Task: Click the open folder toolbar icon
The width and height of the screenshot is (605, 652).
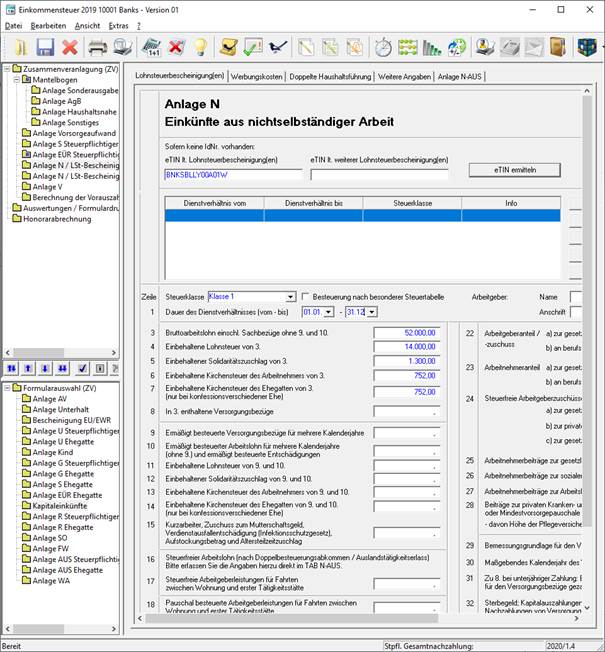Action: 21,47
